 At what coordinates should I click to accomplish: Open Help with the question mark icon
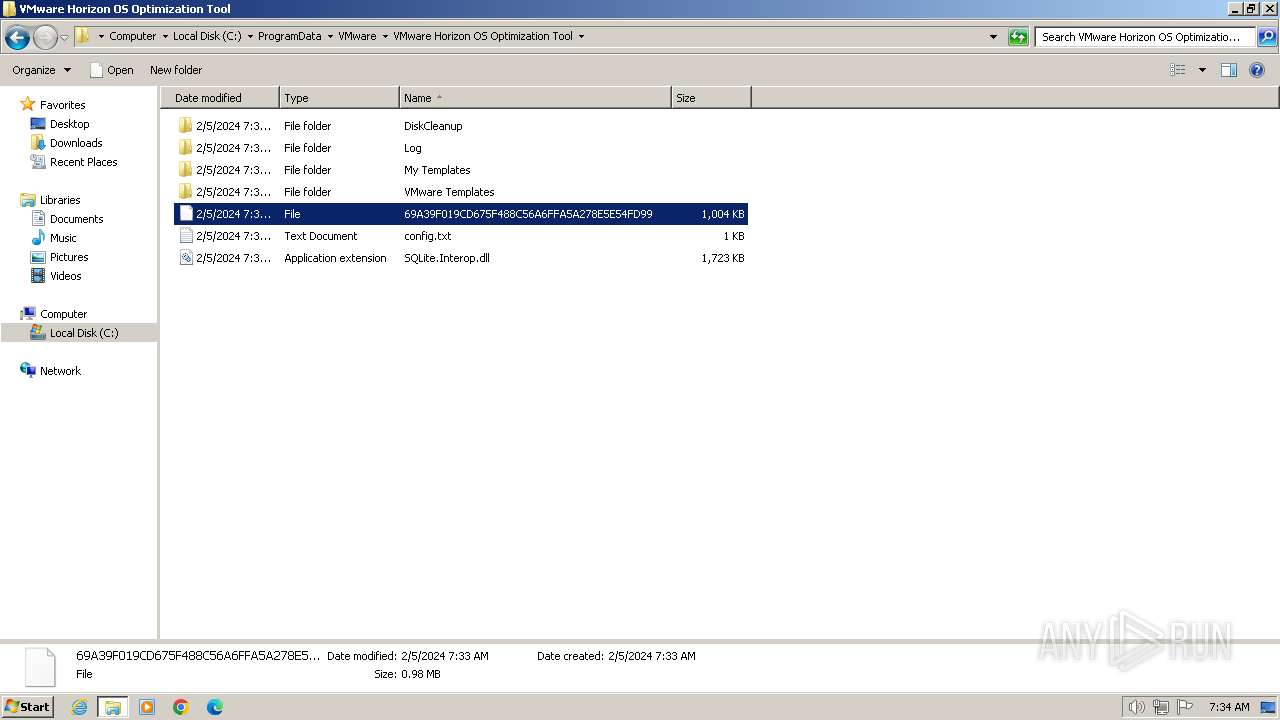coord(1258,70)
